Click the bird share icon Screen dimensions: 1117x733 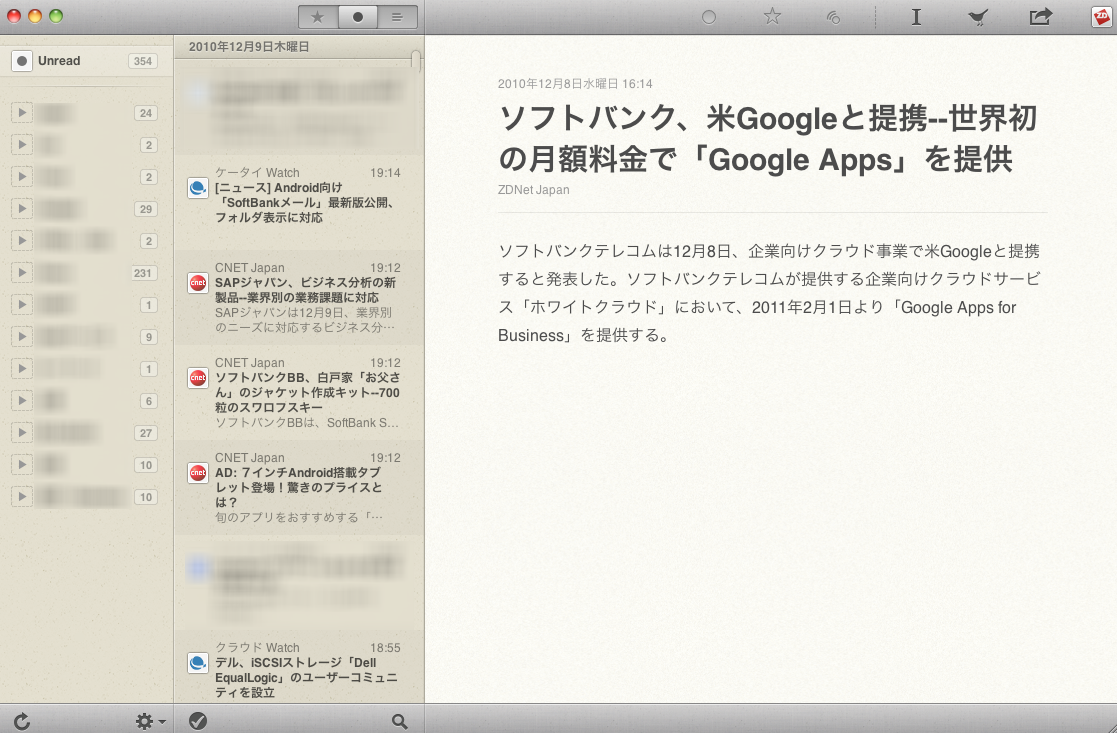[978, 17]
